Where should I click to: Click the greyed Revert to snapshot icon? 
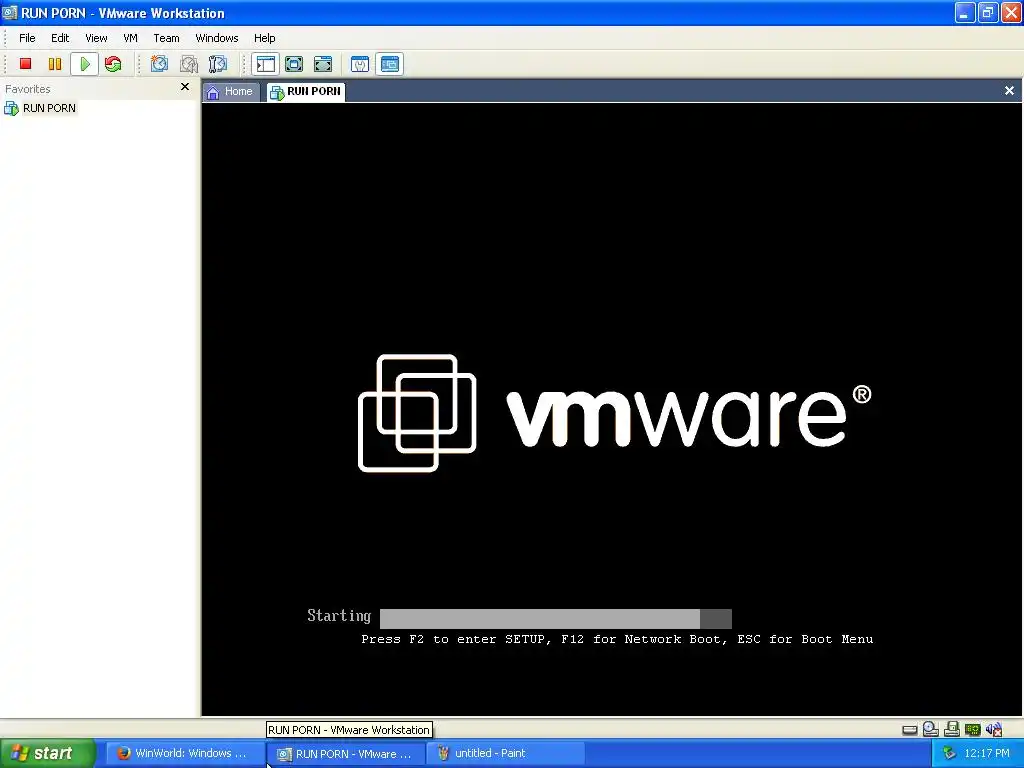click(x=189, y=64)
